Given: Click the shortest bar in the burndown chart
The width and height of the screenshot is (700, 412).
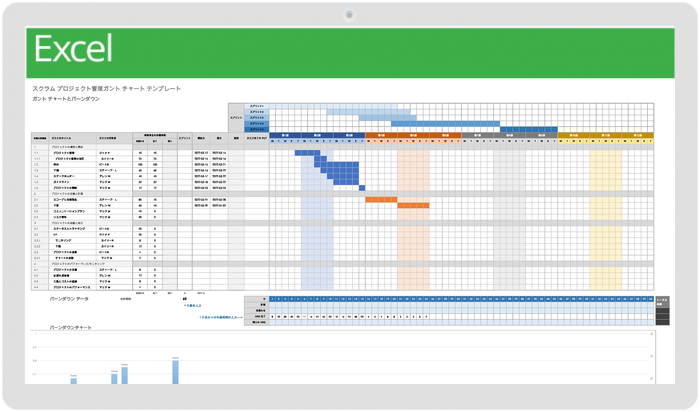Looking at the screenshot, I should (74, 381).
